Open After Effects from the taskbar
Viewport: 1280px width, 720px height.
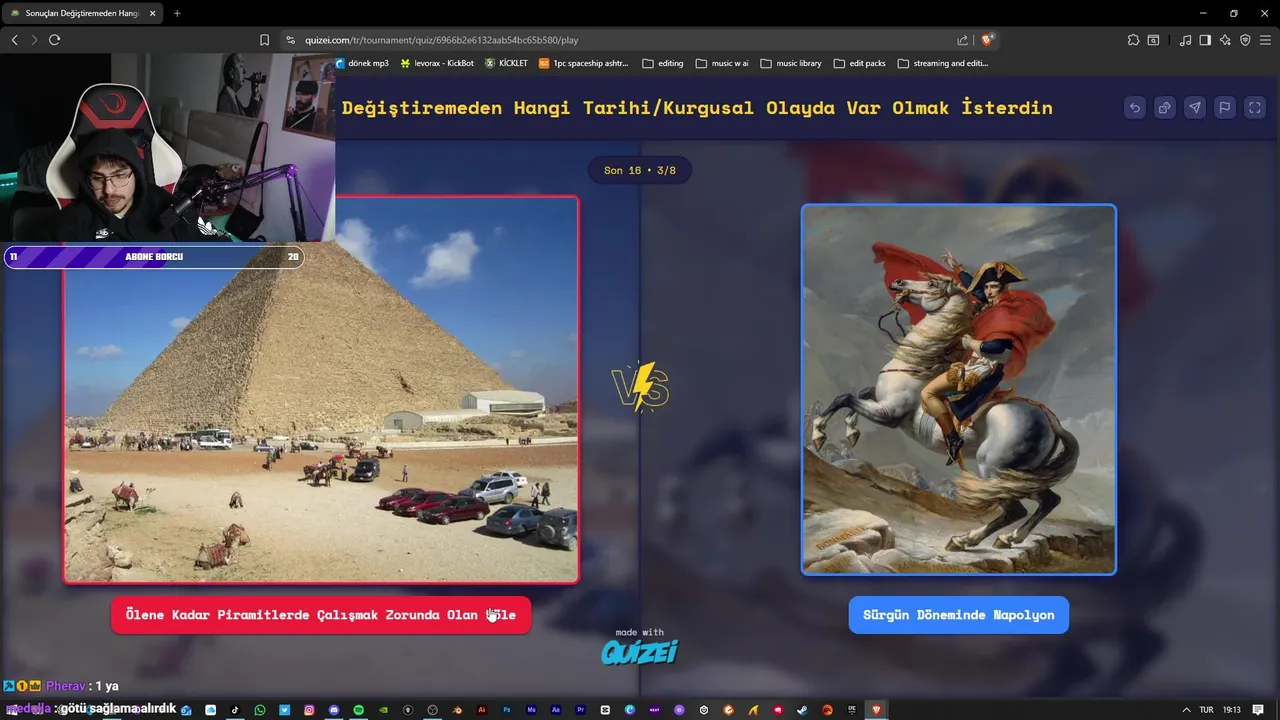coord(556,710)
